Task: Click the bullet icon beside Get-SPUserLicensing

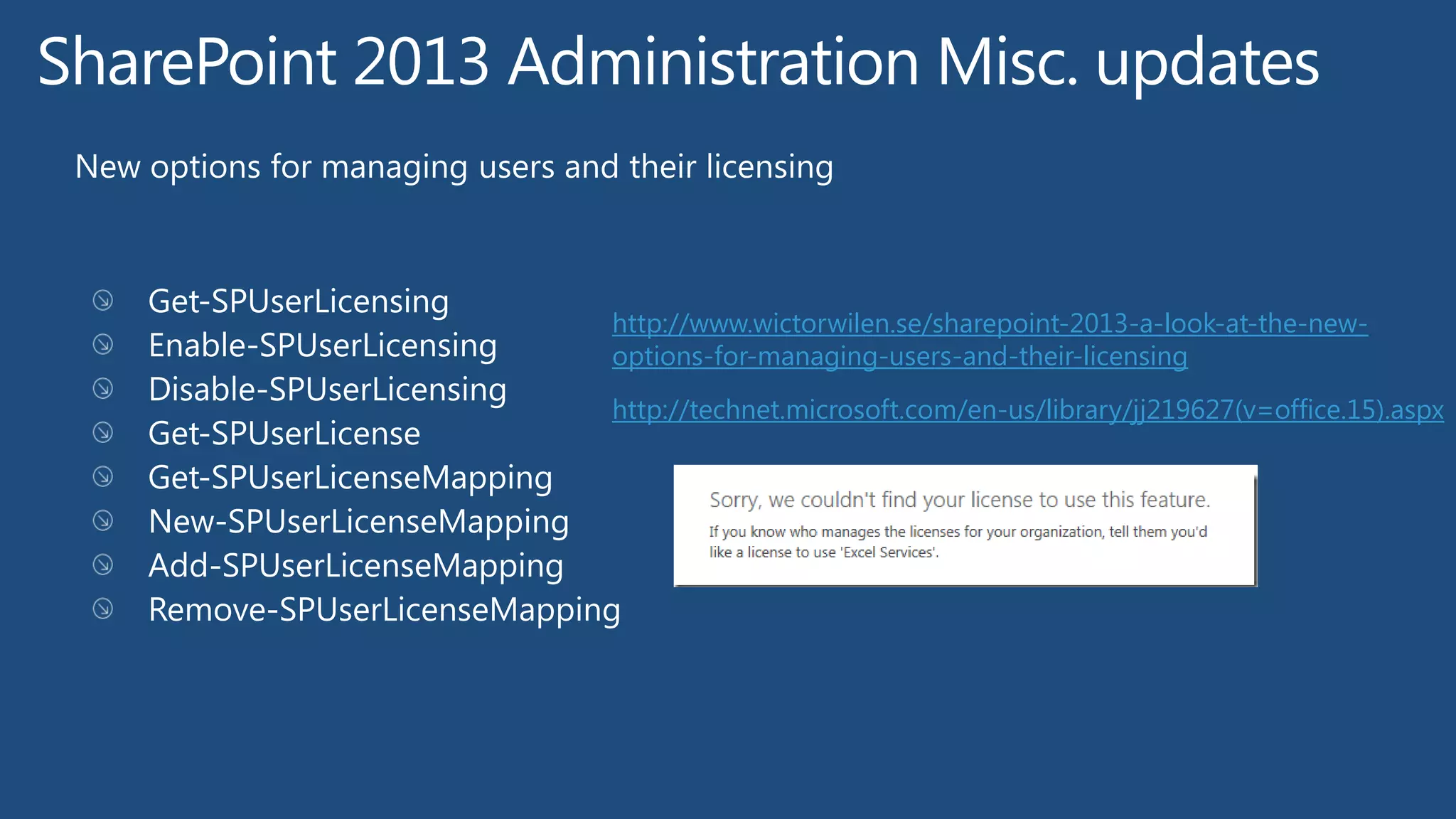Action: (x=103, y=301)
